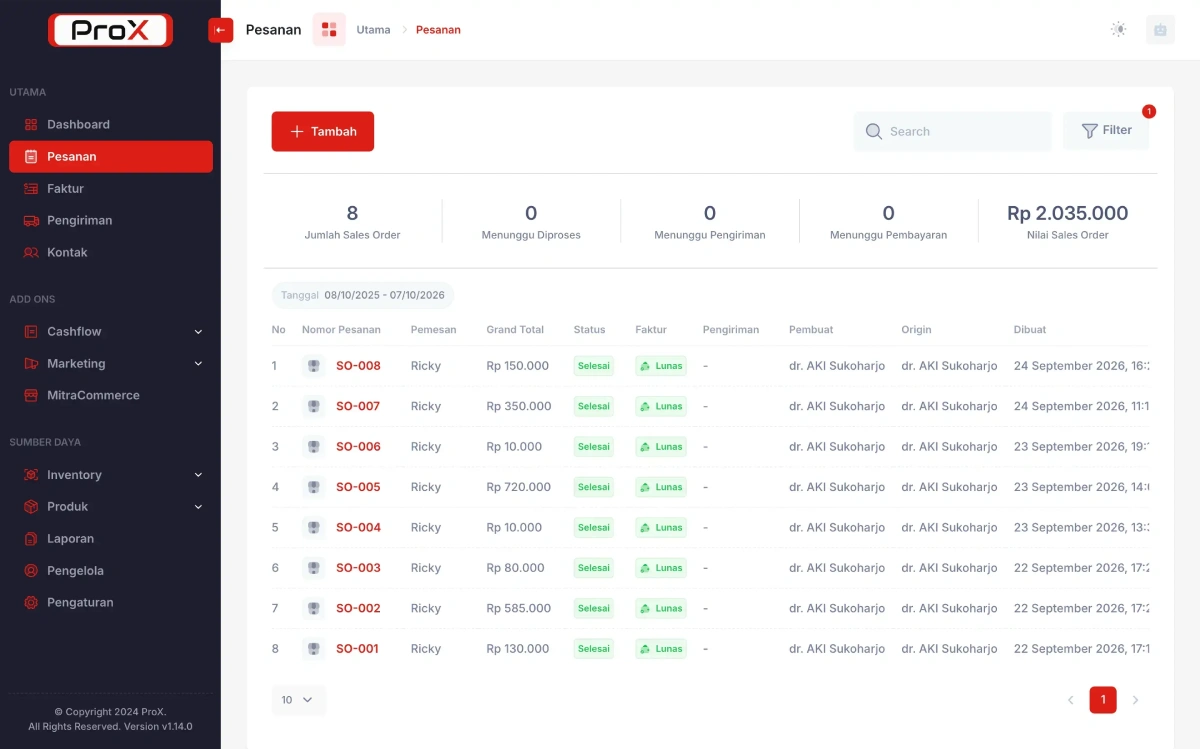
Task: Go to Dashboard in the sidebar
Action: pyautogui.click(x=111, y=125)
